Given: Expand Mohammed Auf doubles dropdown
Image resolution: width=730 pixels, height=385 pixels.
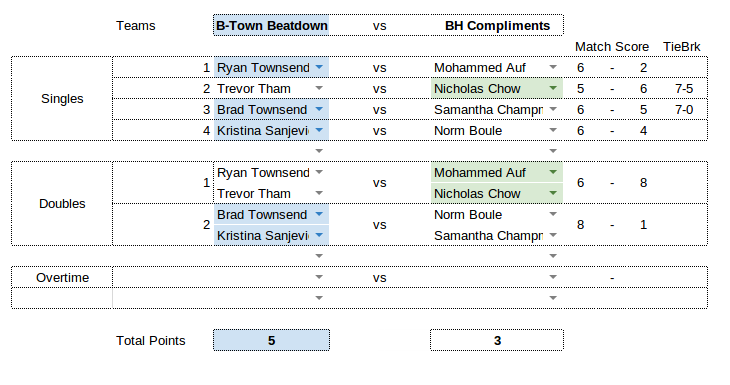Looking at the screenshot, I should [553, 172].
